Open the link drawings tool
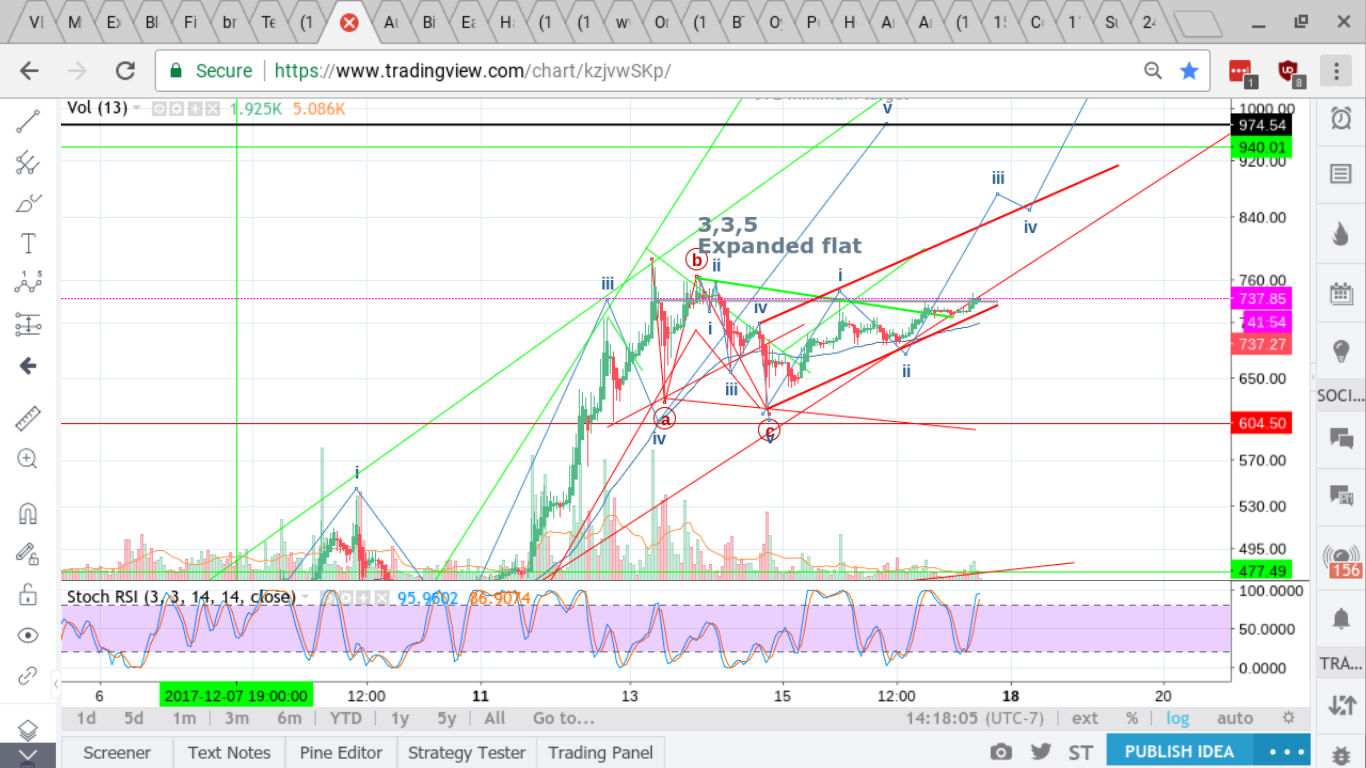The height and width of the screenshot is (768, 1366). pos(28,675)
